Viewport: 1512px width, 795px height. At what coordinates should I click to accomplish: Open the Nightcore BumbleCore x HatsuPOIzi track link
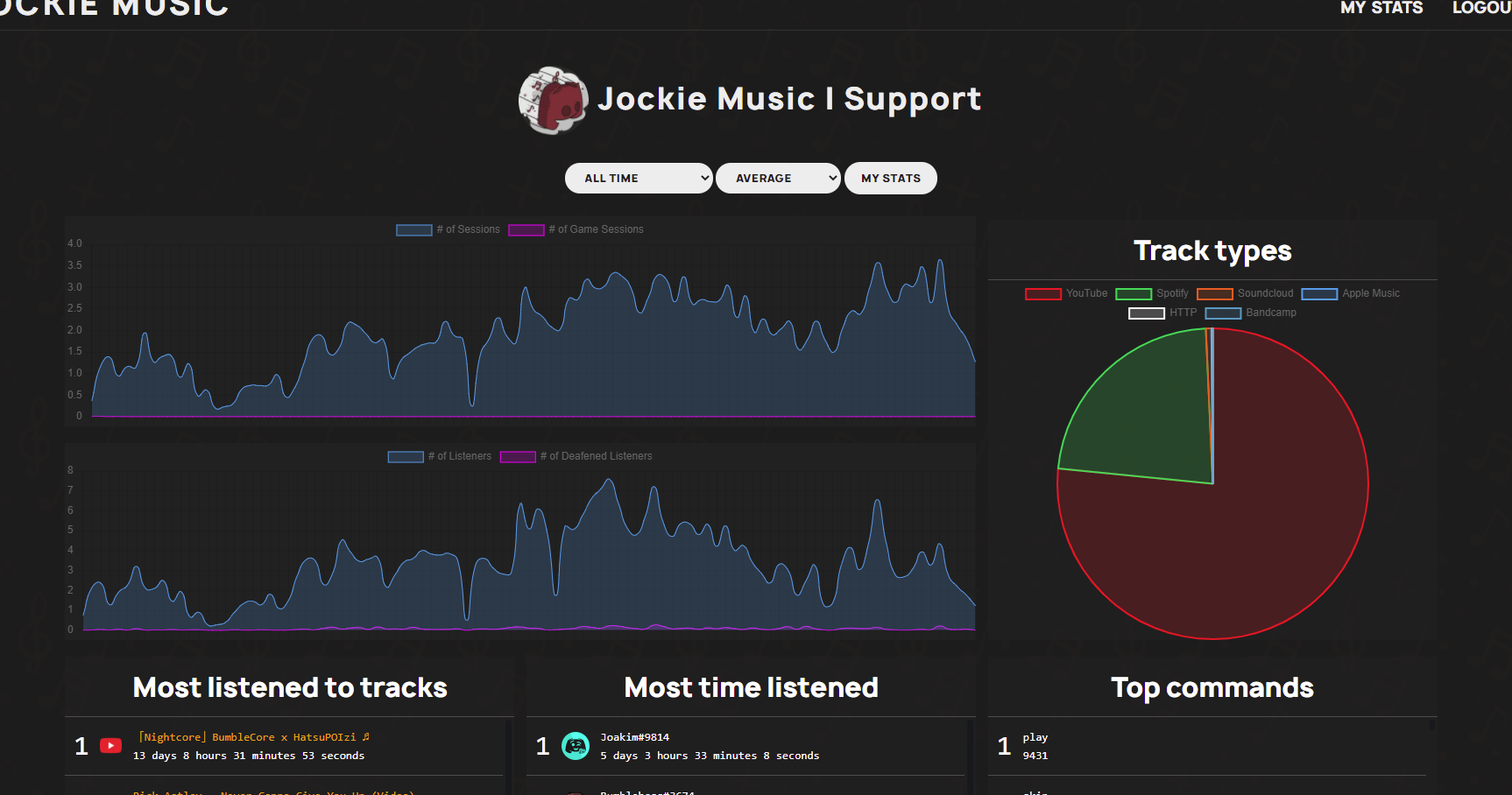click(x=254, y=737)
